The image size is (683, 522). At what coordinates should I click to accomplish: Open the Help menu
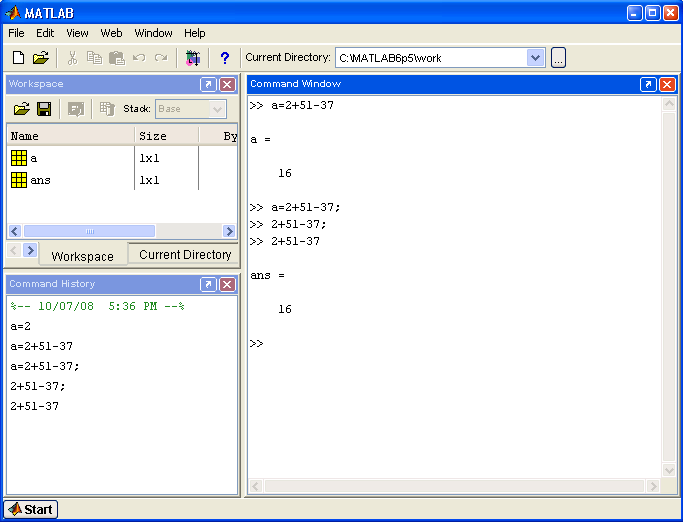[x=194, y=33]
